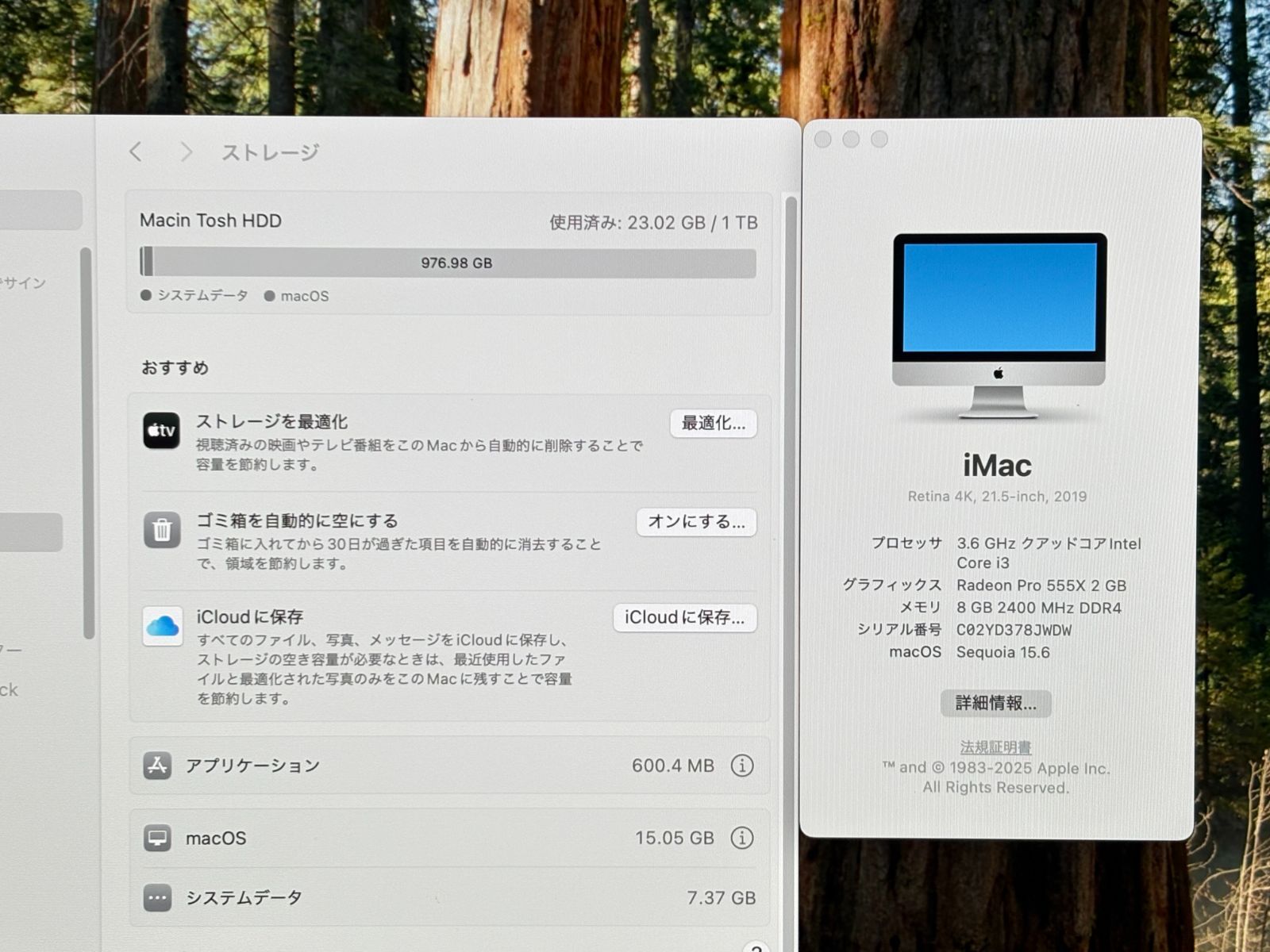Select the アプリケーション row
The width and height of the screenshot is (1270, 952).
coord(449,766)
